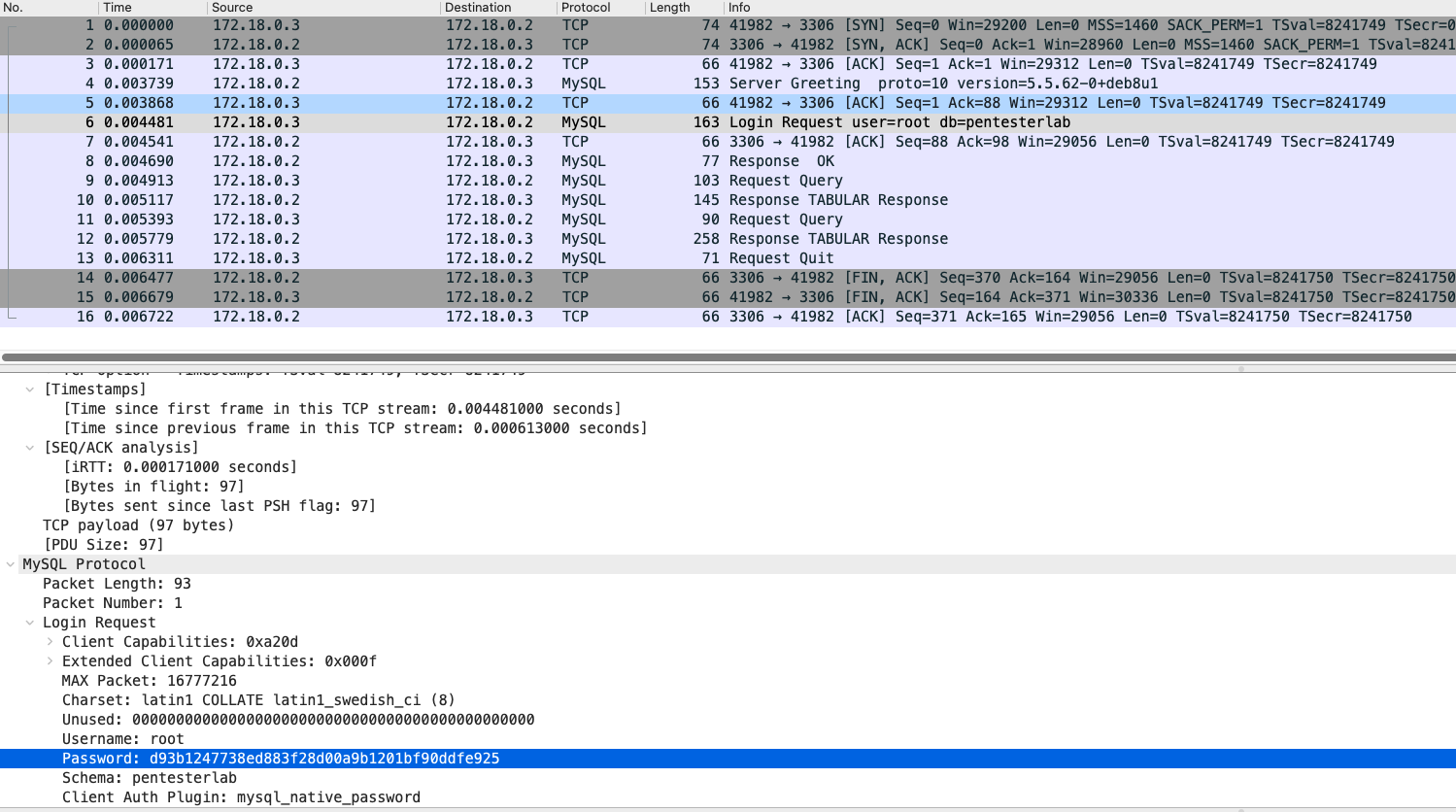Sort packets by the Time column
1456x812 pixels.
(152, 8)
